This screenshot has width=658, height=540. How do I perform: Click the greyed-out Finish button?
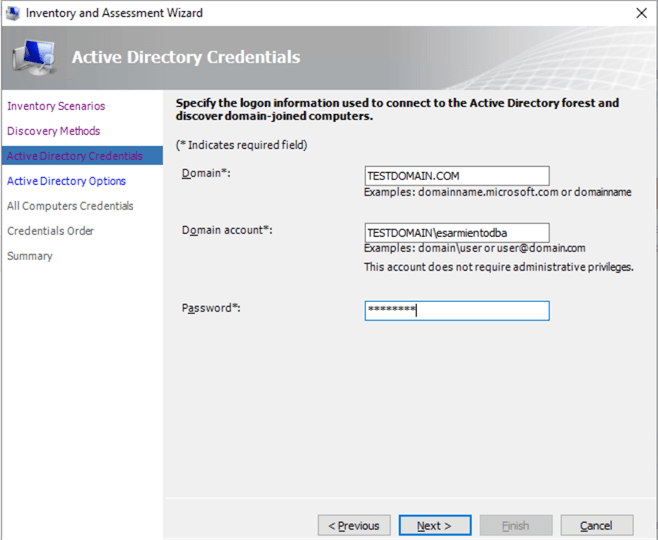[x=516, y=525]
